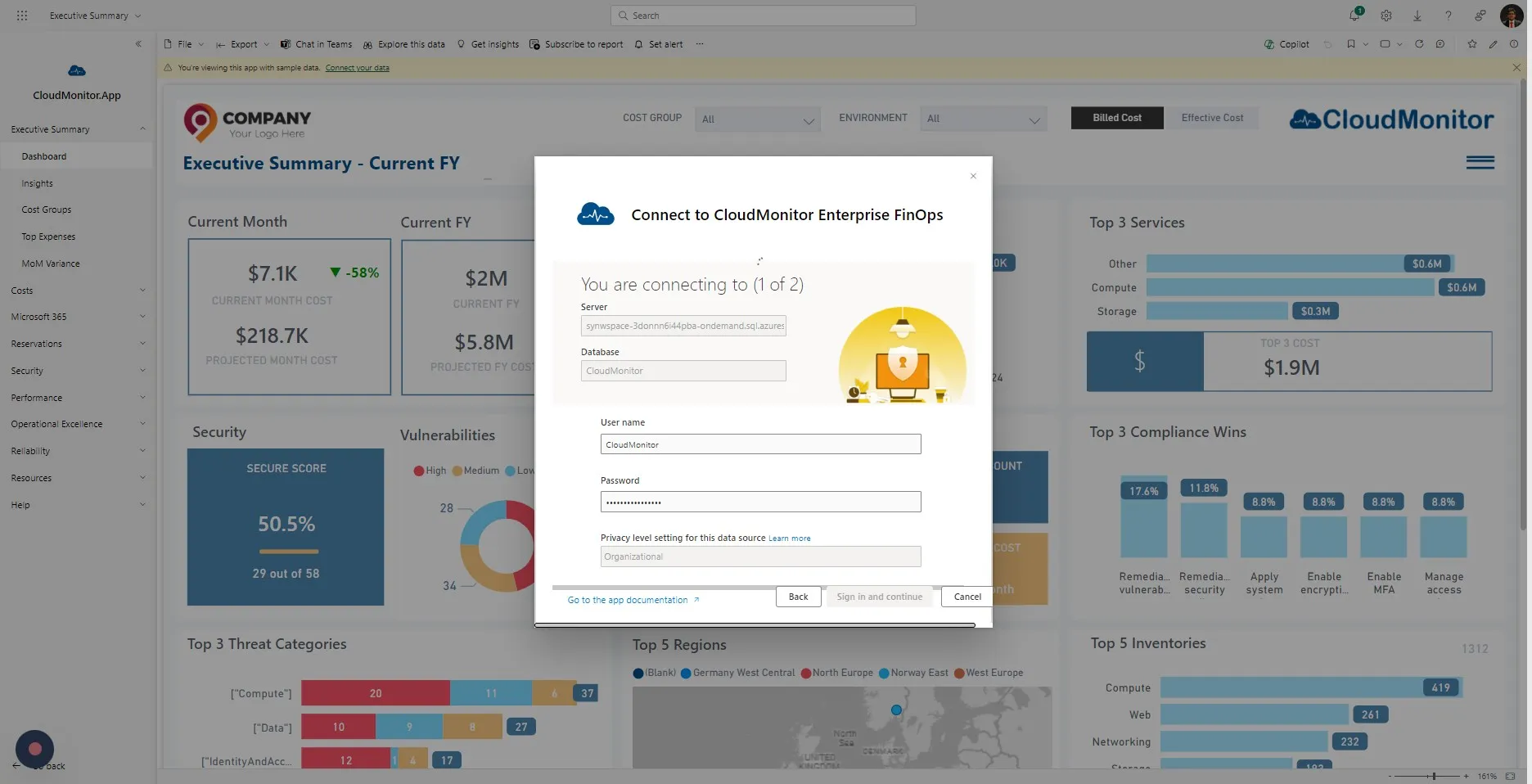Expand the view dropdown chevron

(x=1399, y=44)
